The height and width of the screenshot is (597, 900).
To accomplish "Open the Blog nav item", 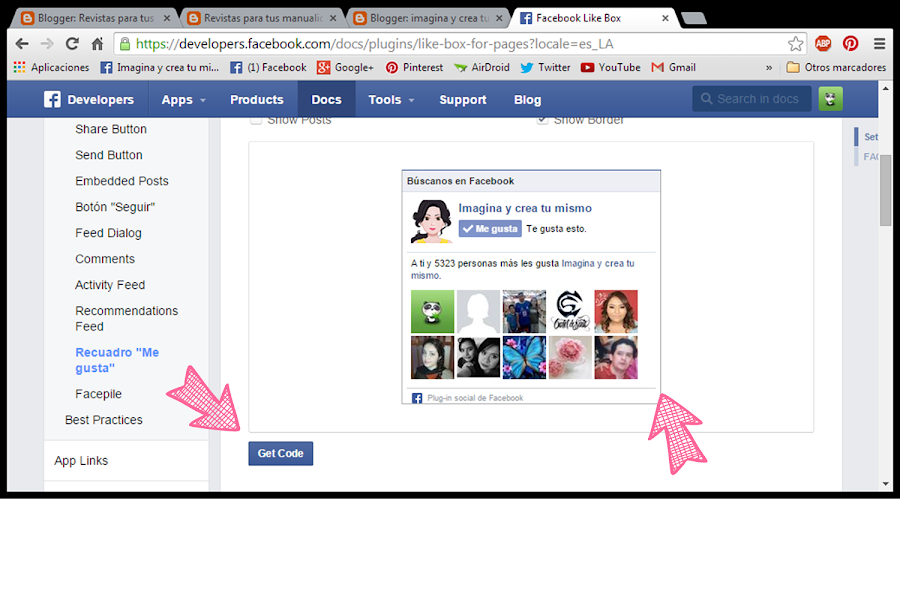I will click(x=527, y=99).
